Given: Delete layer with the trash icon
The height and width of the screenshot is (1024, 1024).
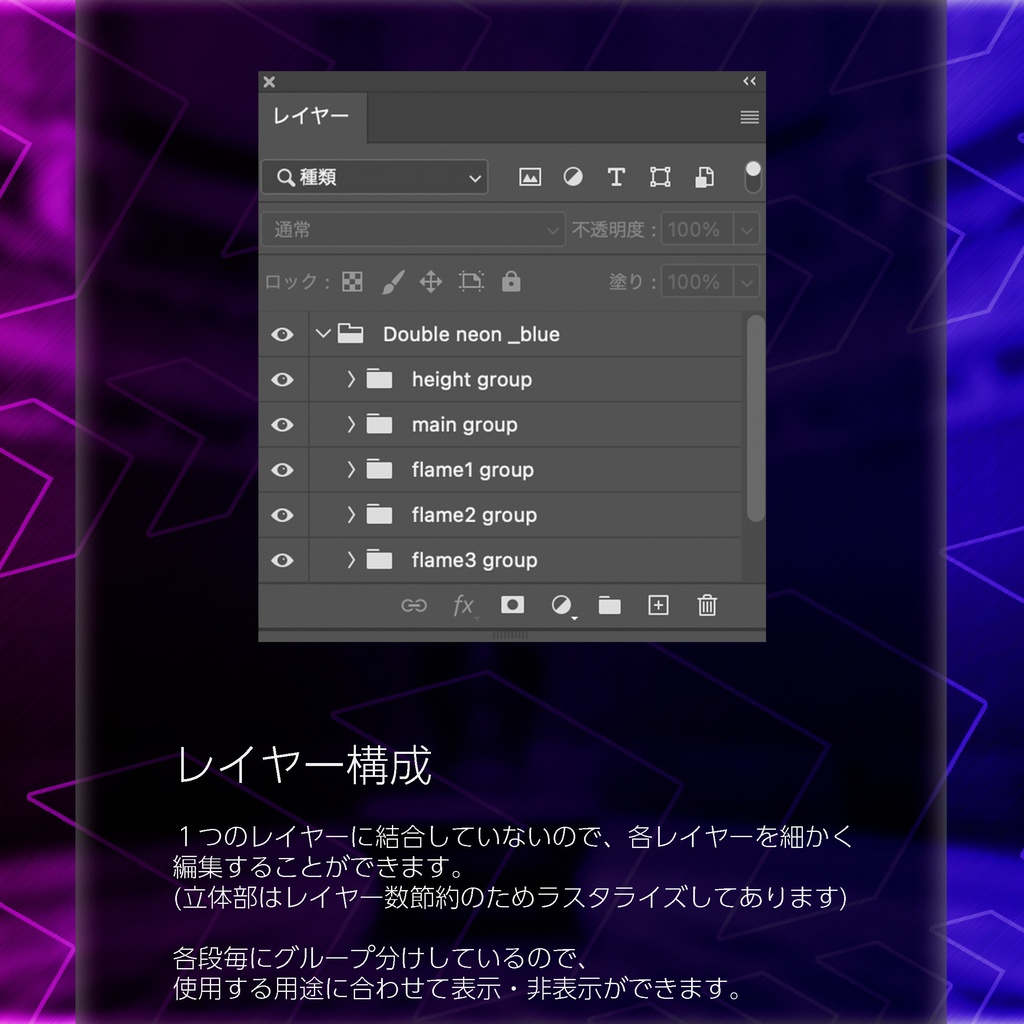Looking at the screenshot, I should click(x=707, y=606).
